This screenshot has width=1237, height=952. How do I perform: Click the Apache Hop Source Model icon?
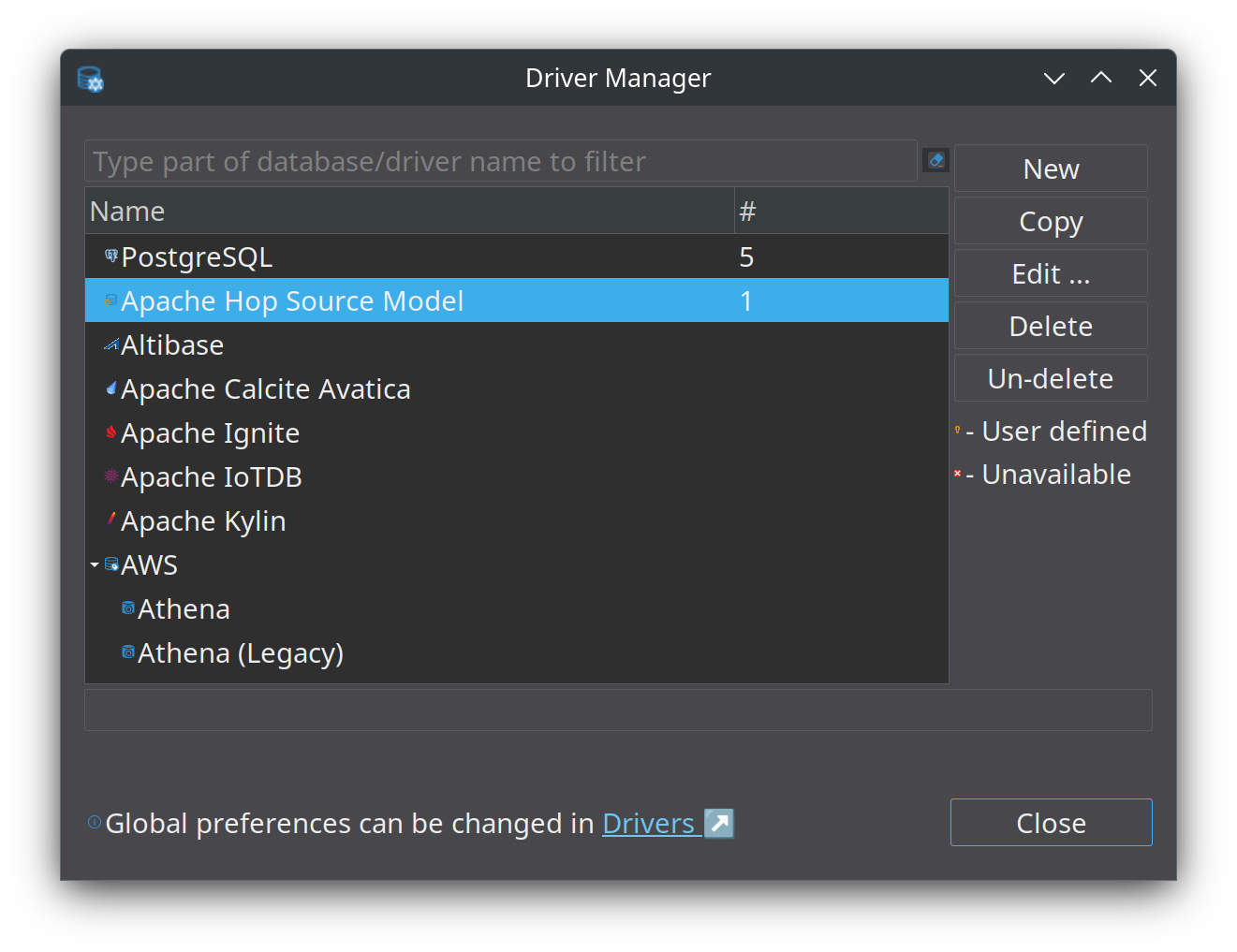click(111, 300)
